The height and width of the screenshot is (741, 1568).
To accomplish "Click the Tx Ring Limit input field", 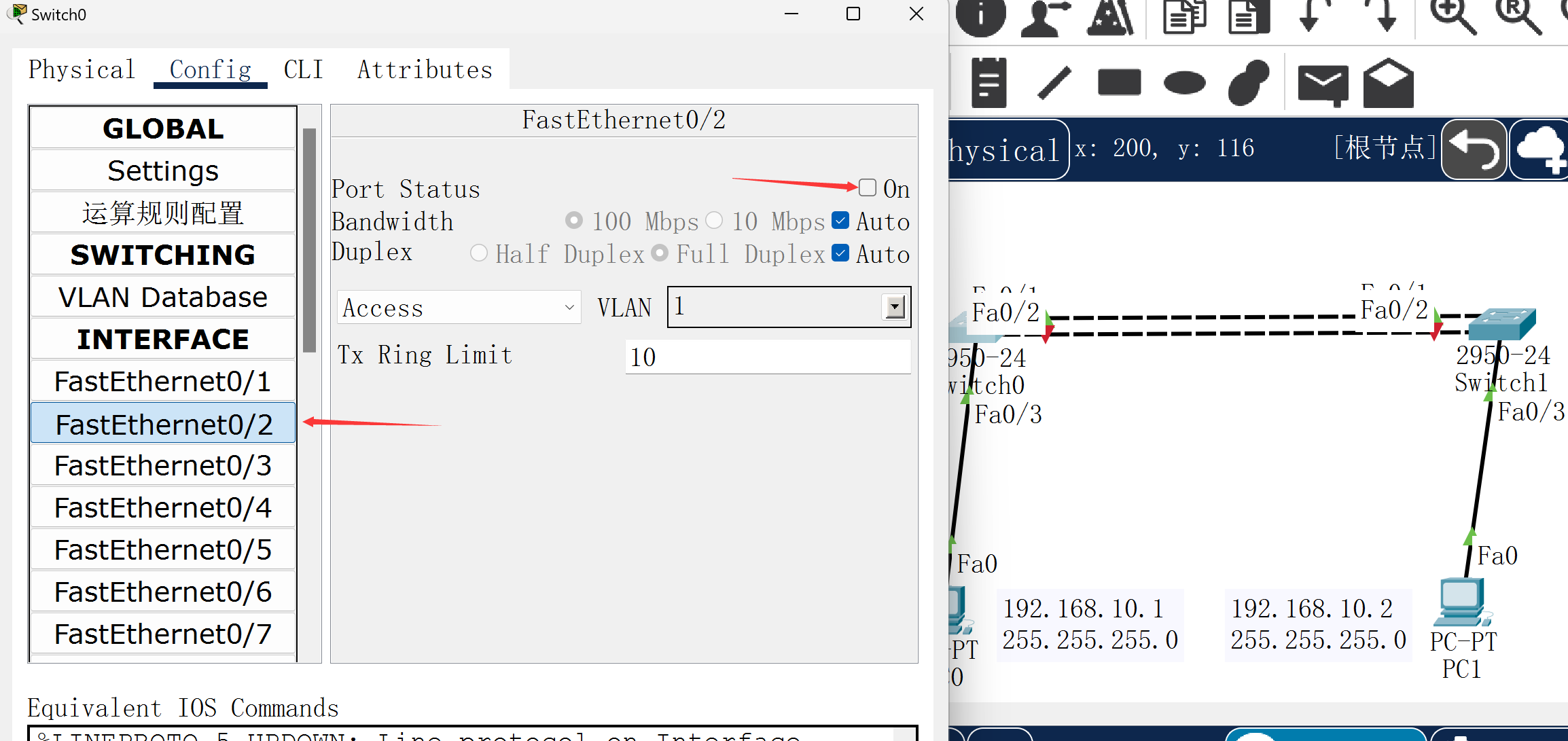I will pos(767,357).
